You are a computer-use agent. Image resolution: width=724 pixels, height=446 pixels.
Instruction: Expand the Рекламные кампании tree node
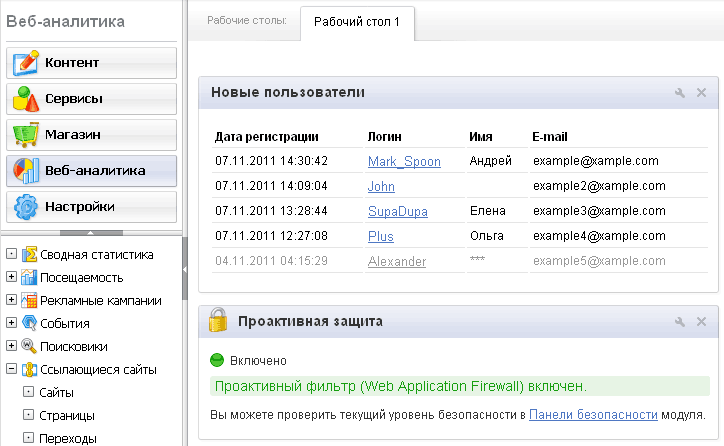12,300
